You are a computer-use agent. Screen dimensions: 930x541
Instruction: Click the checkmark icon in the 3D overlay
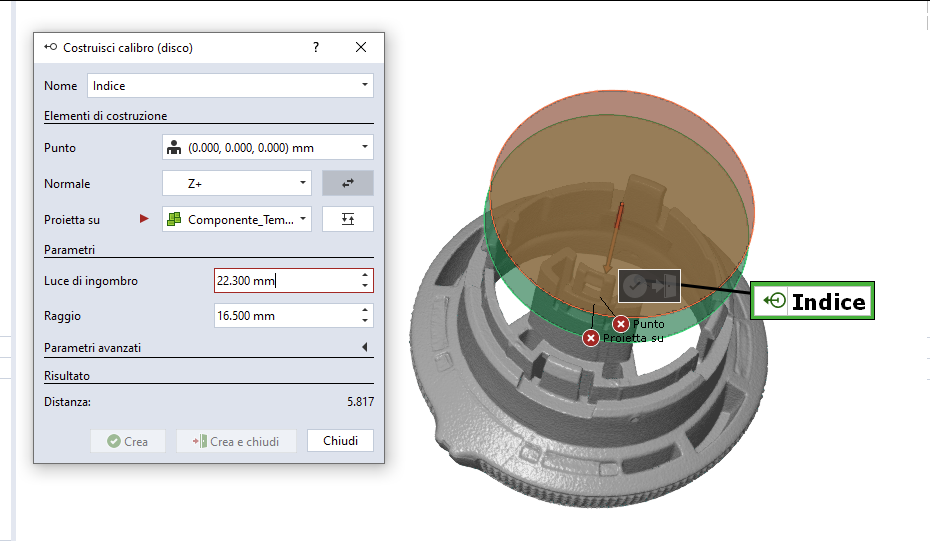[x=633, y=286]
